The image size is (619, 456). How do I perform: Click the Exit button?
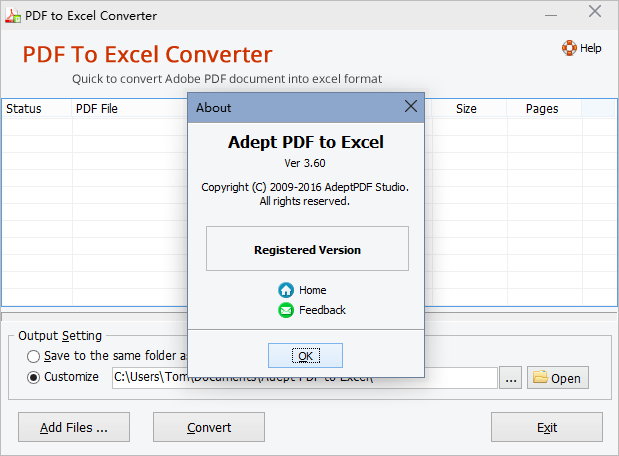pyautogui.click(x=547, y=427)
